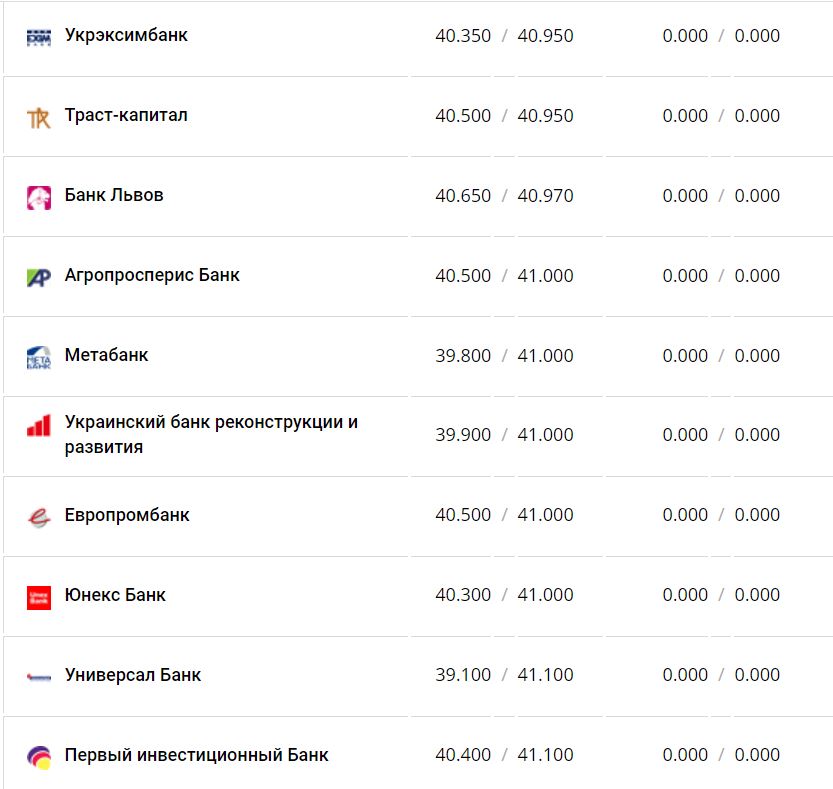Click the Банк Львов pink logo
The height and width of the screenshot is (789, 833).
click(38, 197)
